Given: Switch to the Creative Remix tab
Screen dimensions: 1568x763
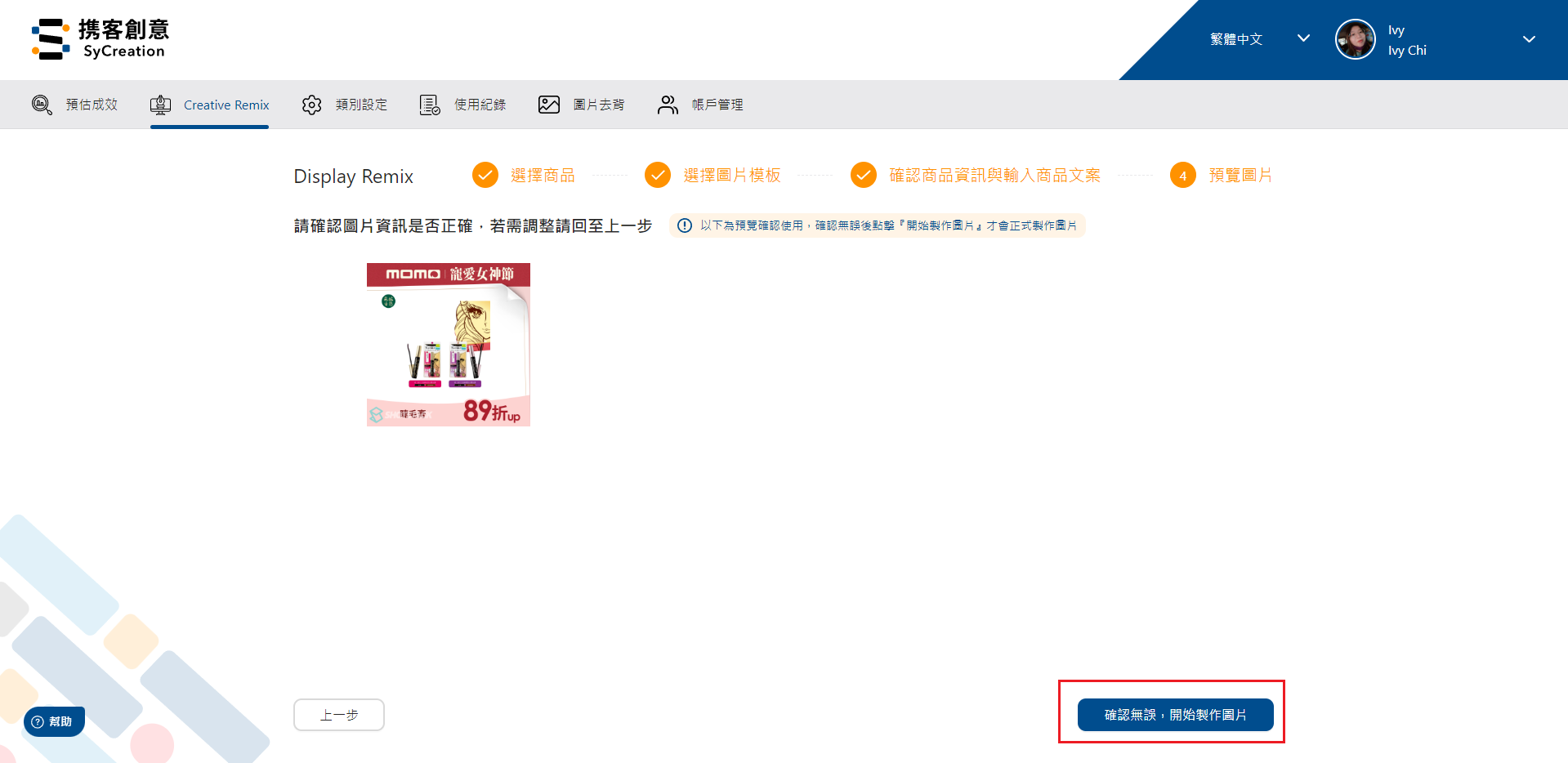Looking at the screenshot, I should (x=209, y=105).
